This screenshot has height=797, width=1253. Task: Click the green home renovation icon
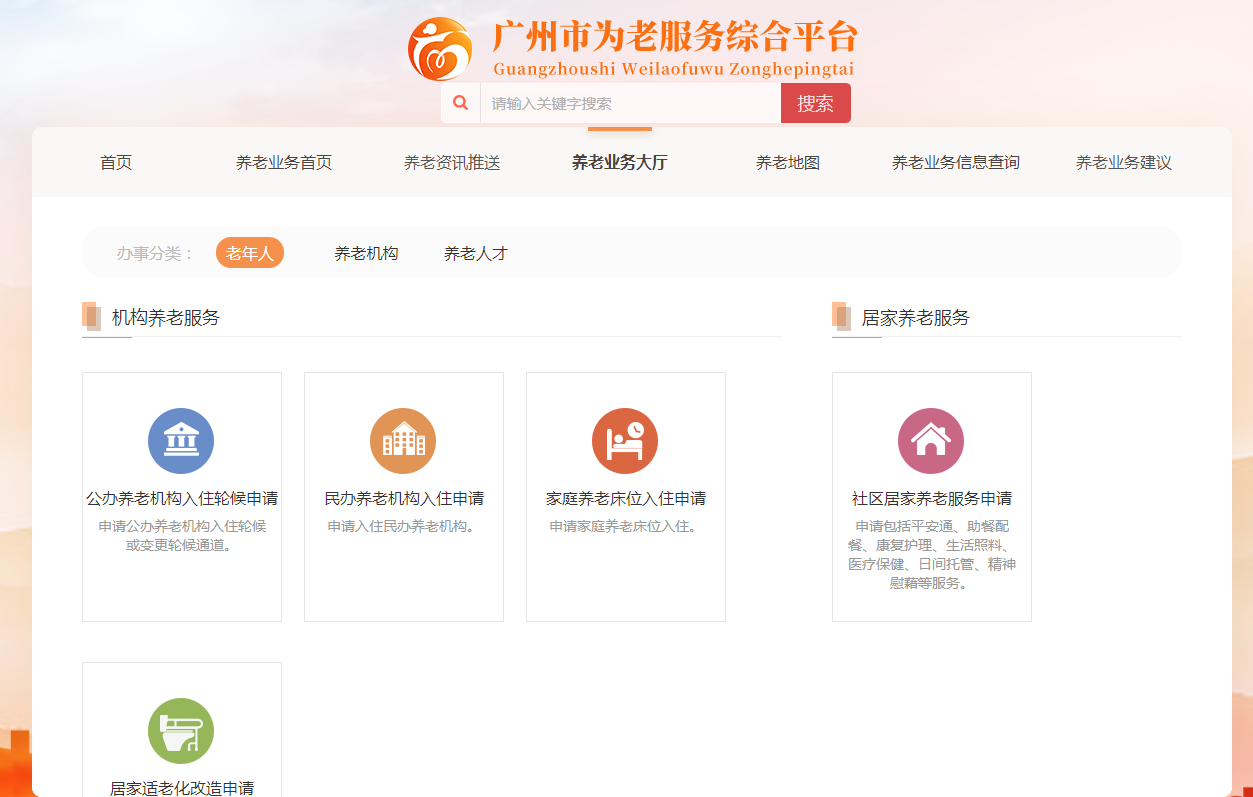(x=181, y=731)
